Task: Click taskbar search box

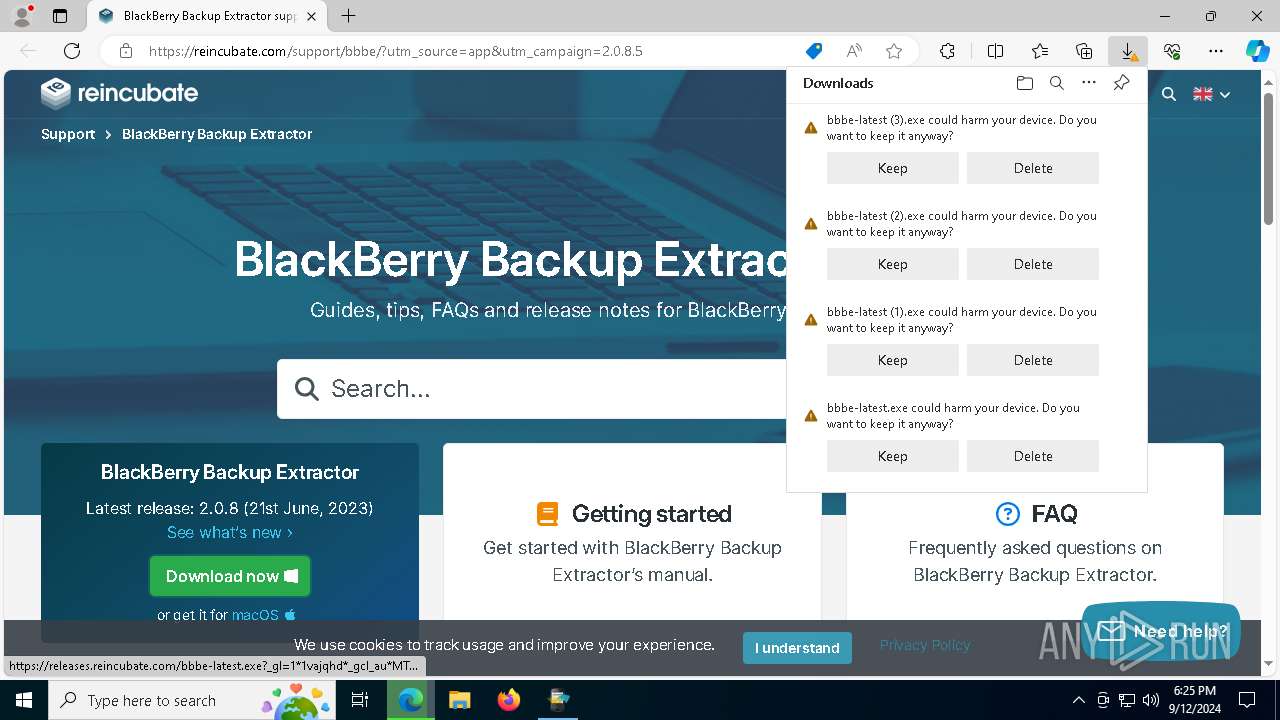Action: (193, 700)
